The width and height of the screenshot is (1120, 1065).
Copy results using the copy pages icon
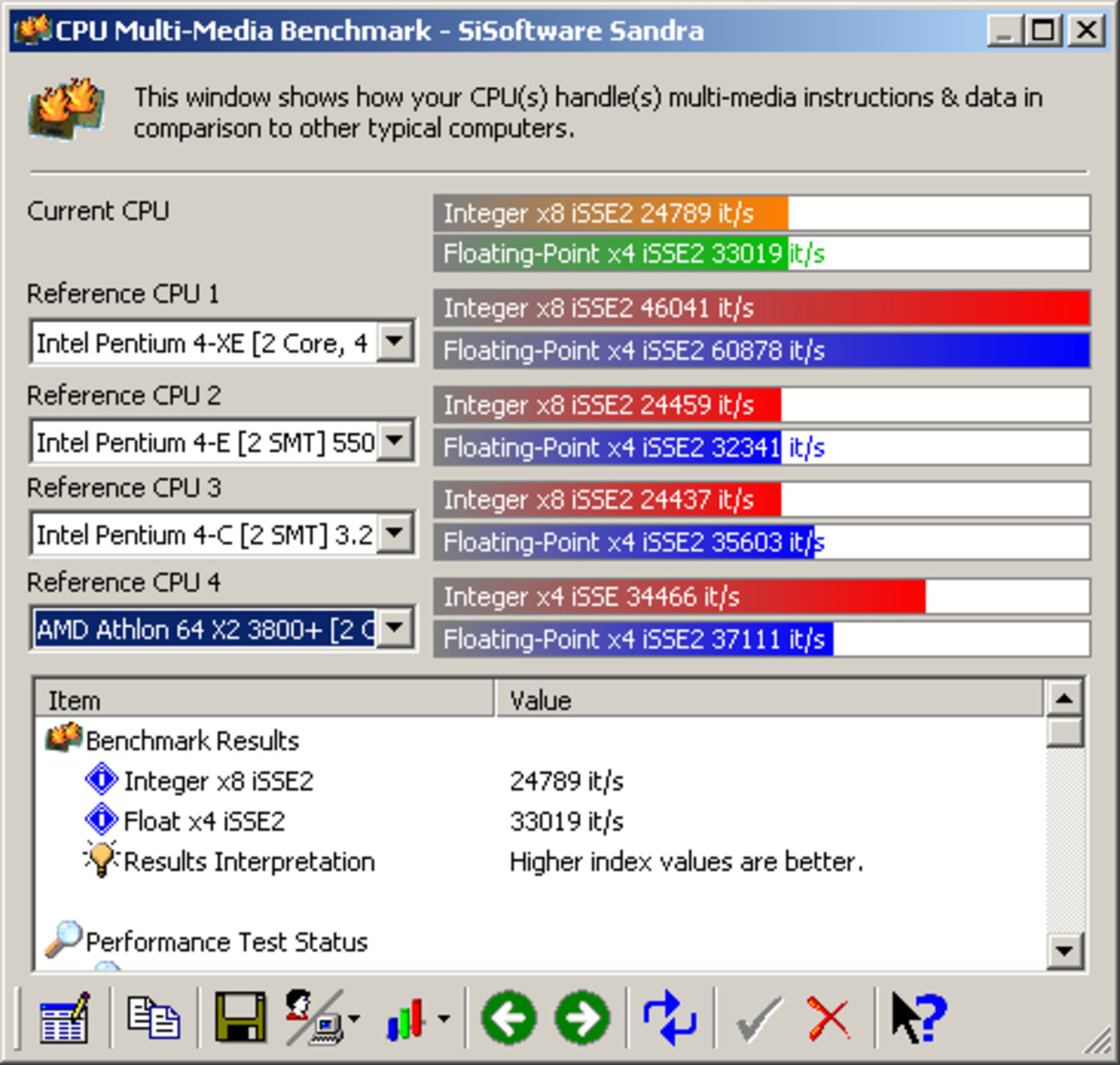[153, 1018]
